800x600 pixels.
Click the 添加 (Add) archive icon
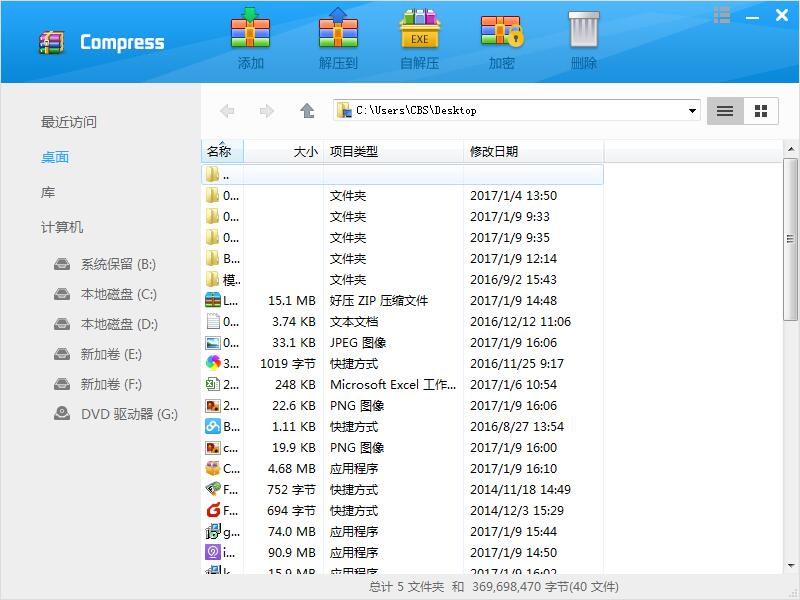[250, 28]
